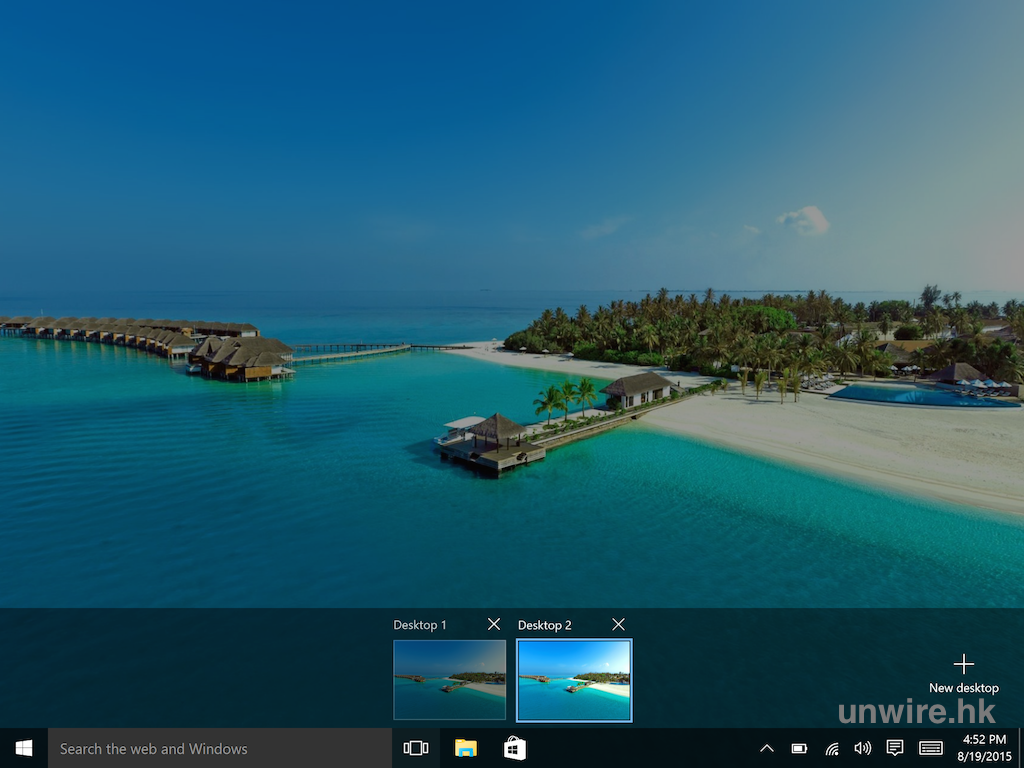
Task: Check battery status in the system tray
Action: [799, 748]
